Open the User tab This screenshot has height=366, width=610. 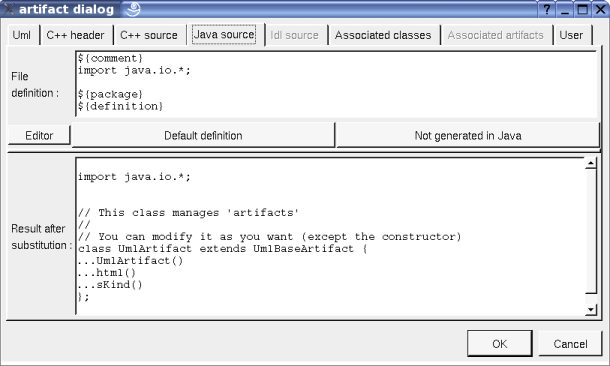pos(572,35)
